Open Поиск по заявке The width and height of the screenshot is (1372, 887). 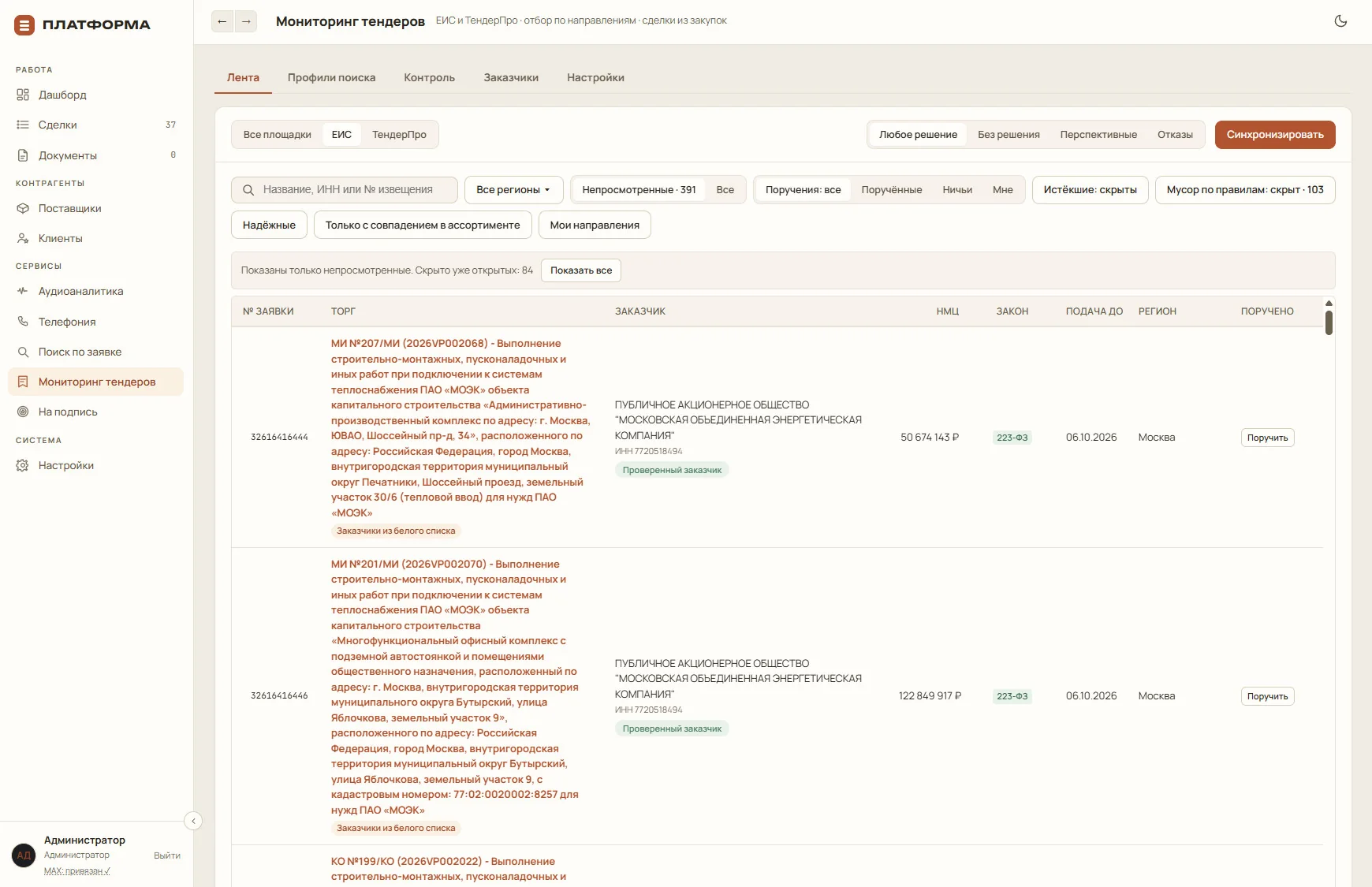tap(96, 352)
